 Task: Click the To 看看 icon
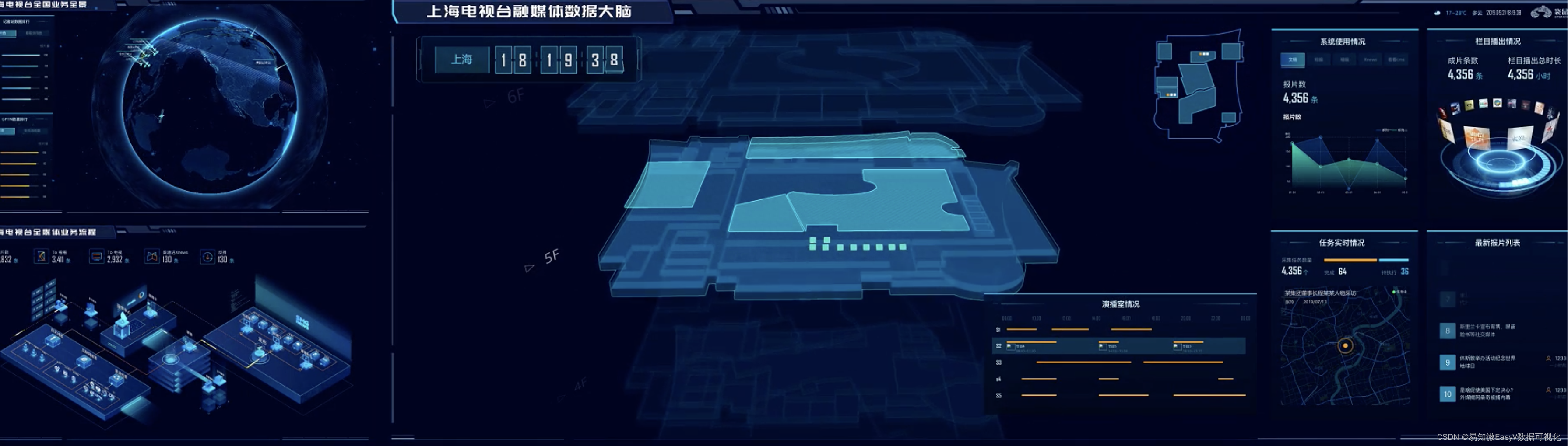coord(41,256)
